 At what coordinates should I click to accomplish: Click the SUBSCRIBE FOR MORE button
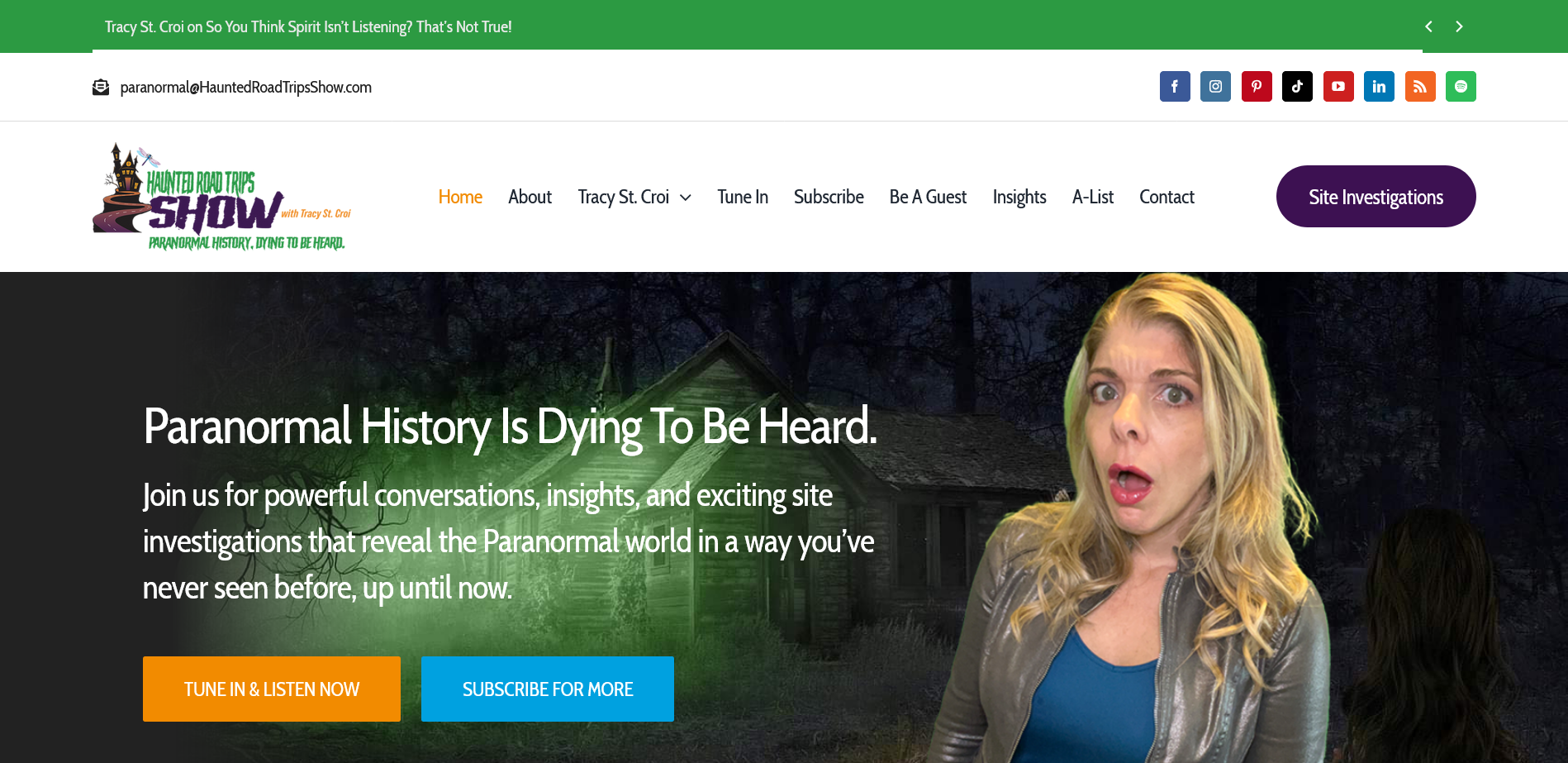click(x=548, y=689)
